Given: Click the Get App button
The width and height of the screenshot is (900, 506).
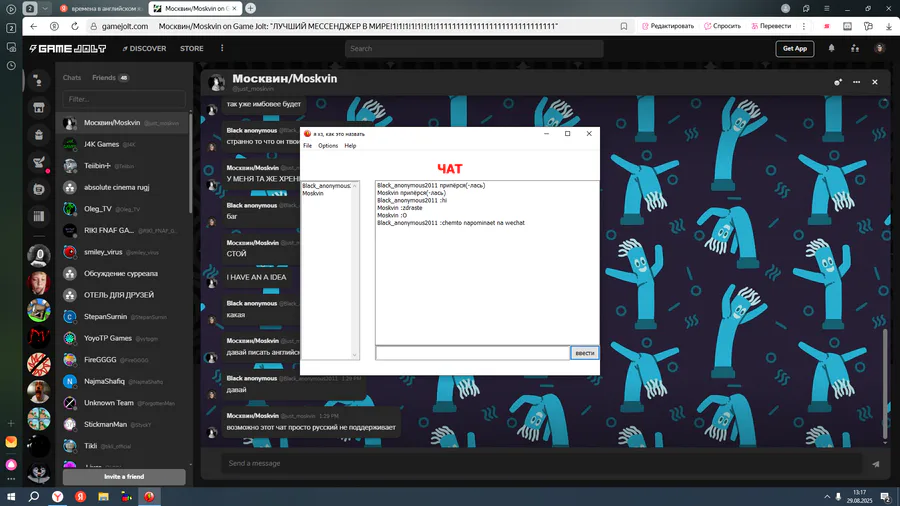Looking at the screenshot, I should [794, 49].
